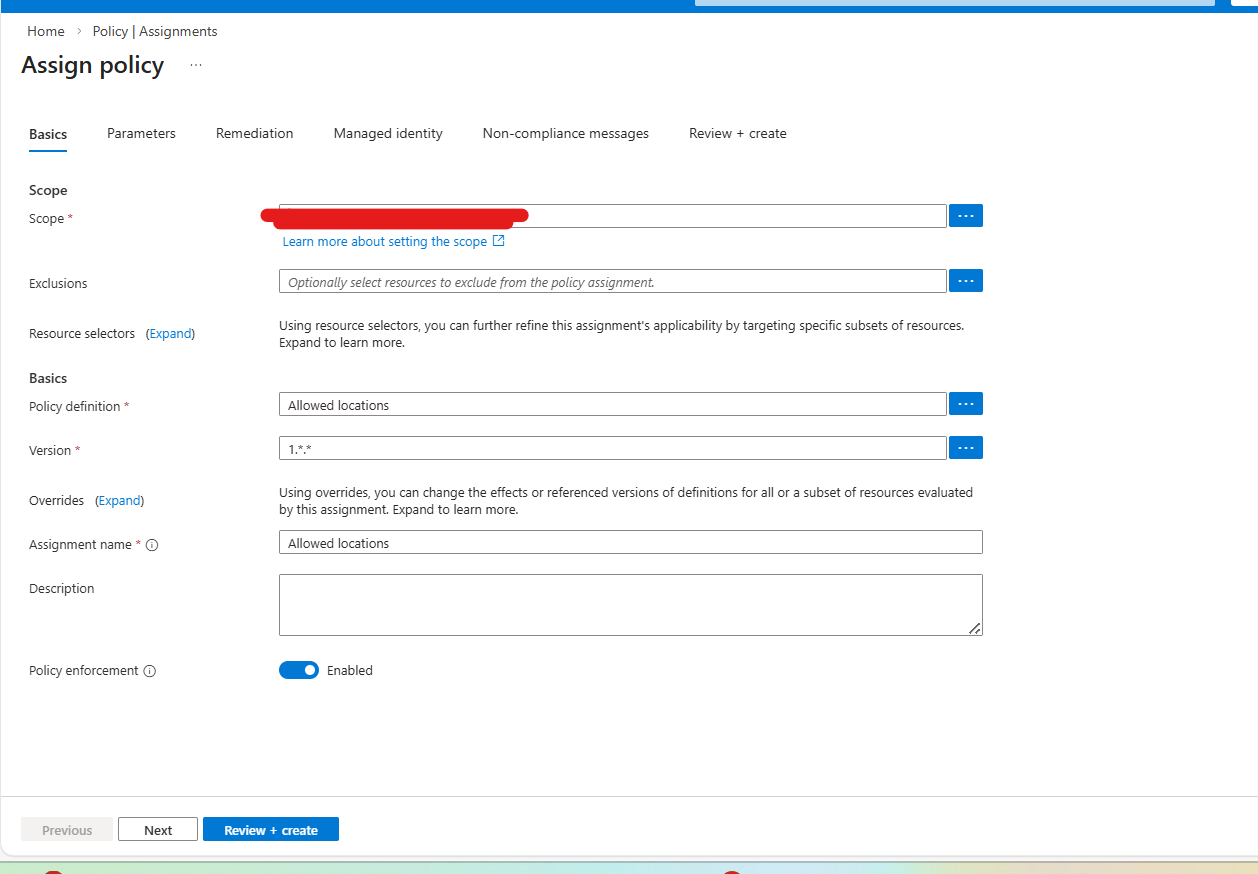The width and height of the screenshot is (1258, 874).
Task: Click the Exclusions field label
Action: pyautogui.click(x=58, y=284)
